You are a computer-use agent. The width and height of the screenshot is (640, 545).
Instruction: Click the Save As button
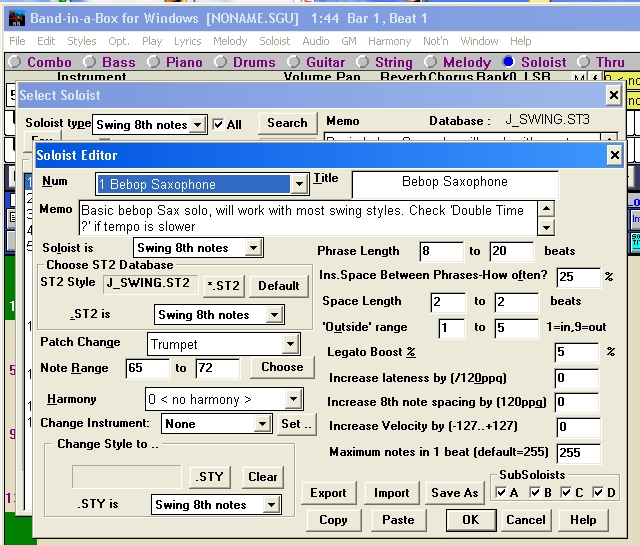[x=455, y=493]
